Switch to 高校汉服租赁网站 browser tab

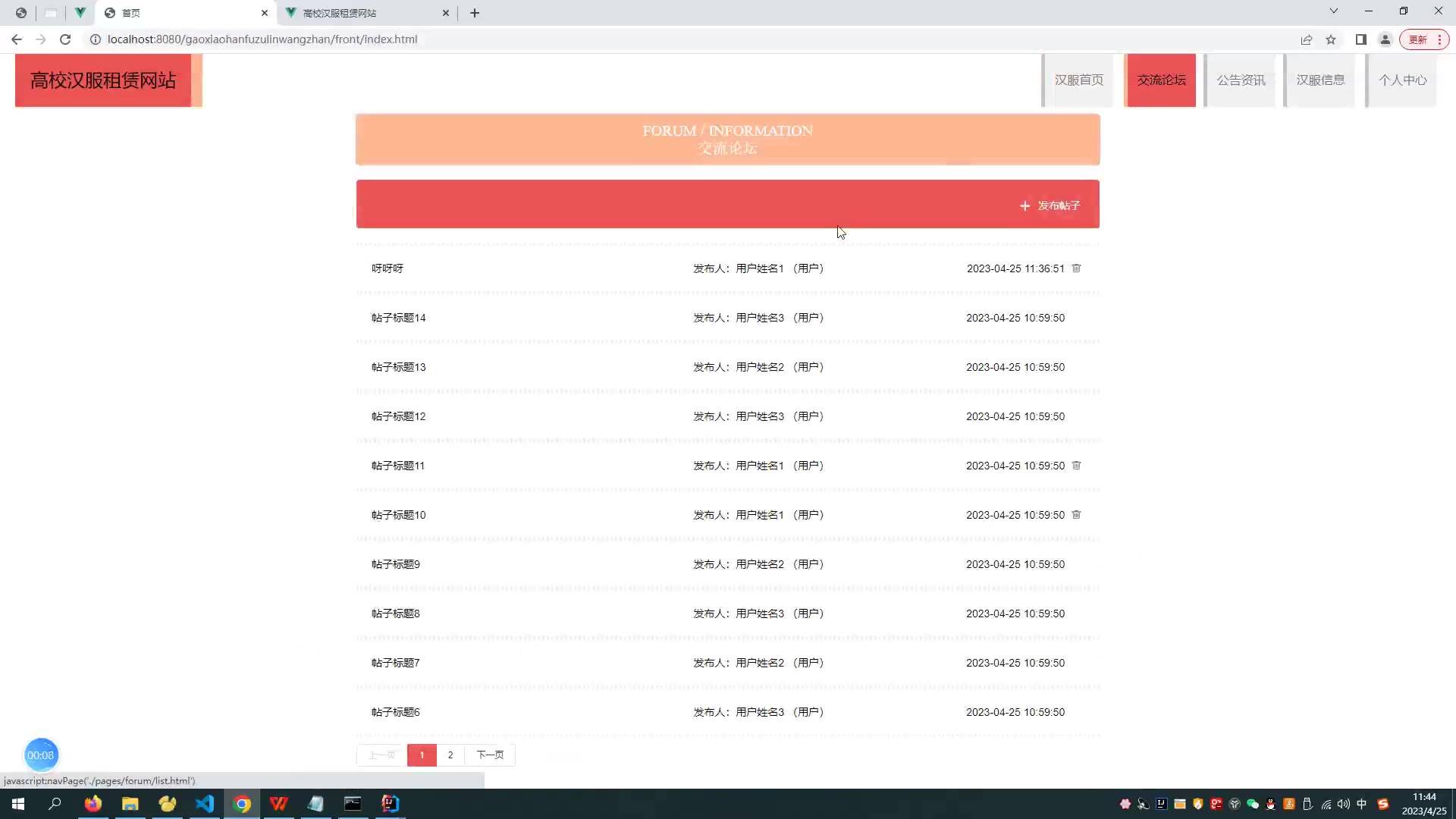[340, 13]
